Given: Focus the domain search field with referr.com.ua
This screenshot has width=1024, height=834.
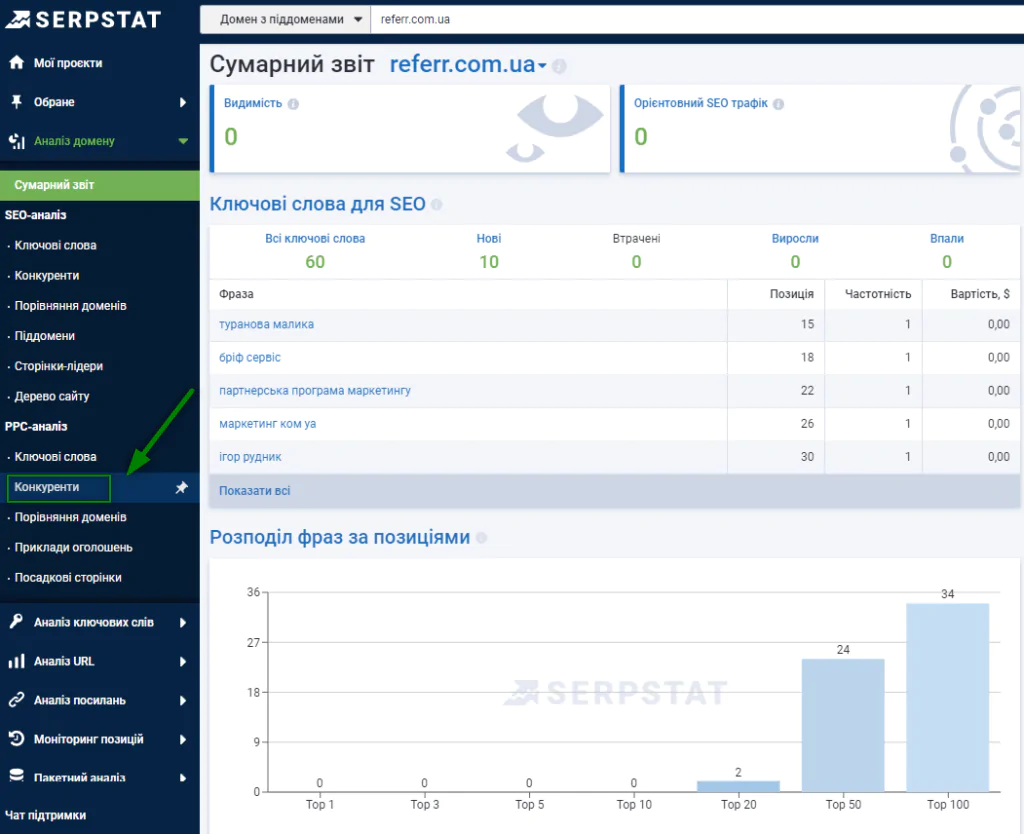Looking at the screenshot, I should [x=697, y=20].
